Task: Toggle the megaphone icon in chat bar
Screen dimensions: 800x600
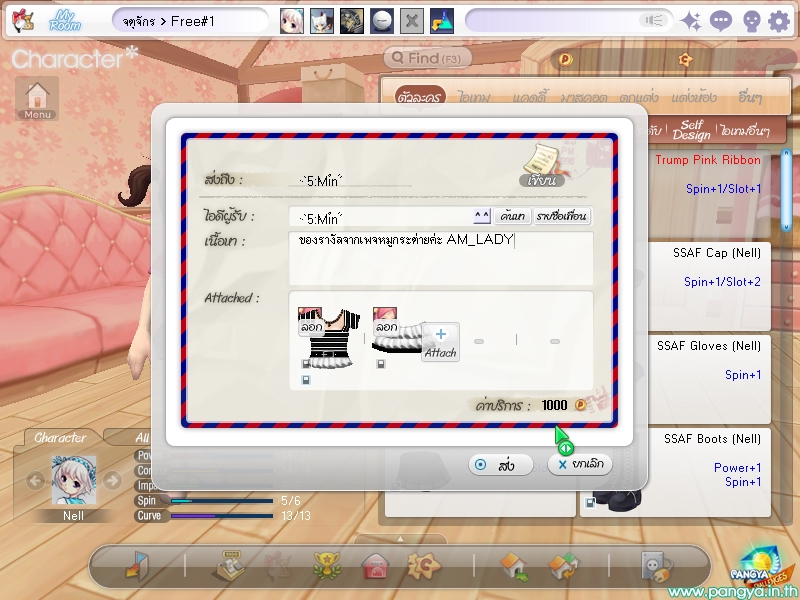Action: (x=654, y=21)
